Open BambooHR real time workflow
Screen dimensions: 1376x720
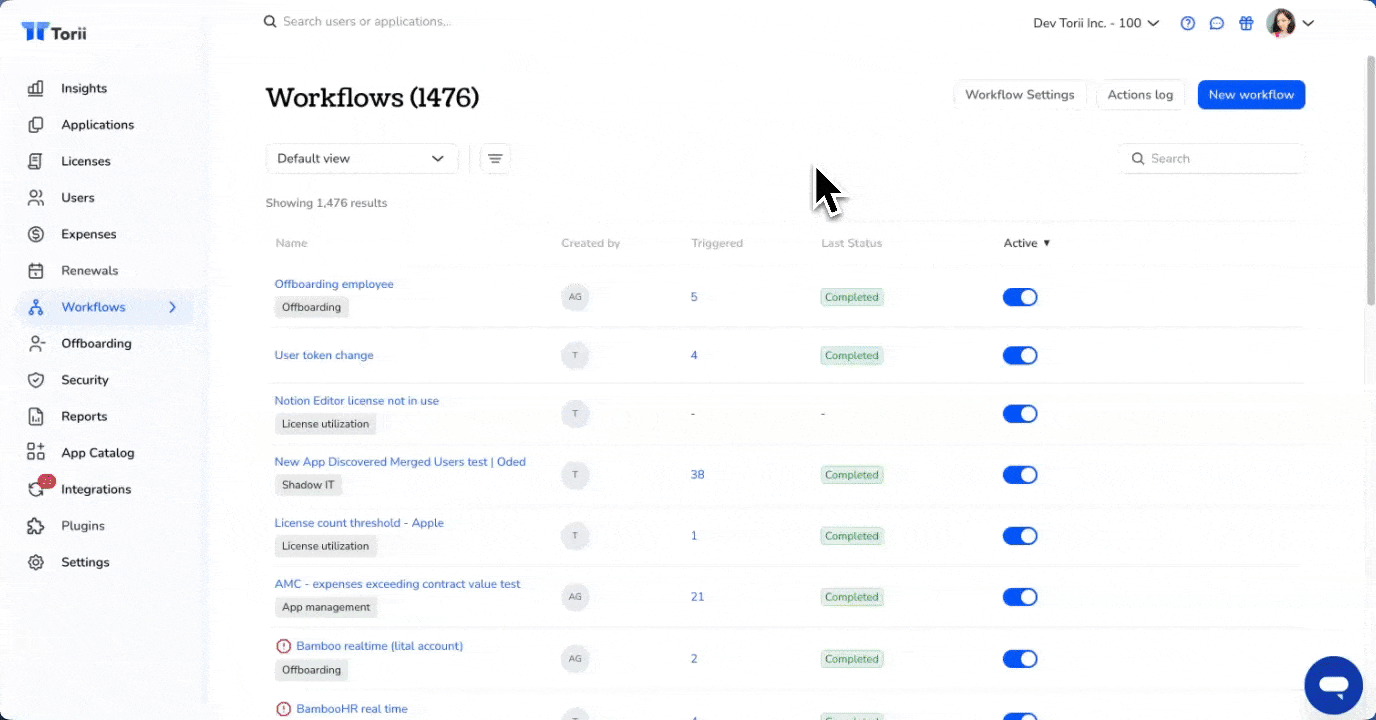352,709
